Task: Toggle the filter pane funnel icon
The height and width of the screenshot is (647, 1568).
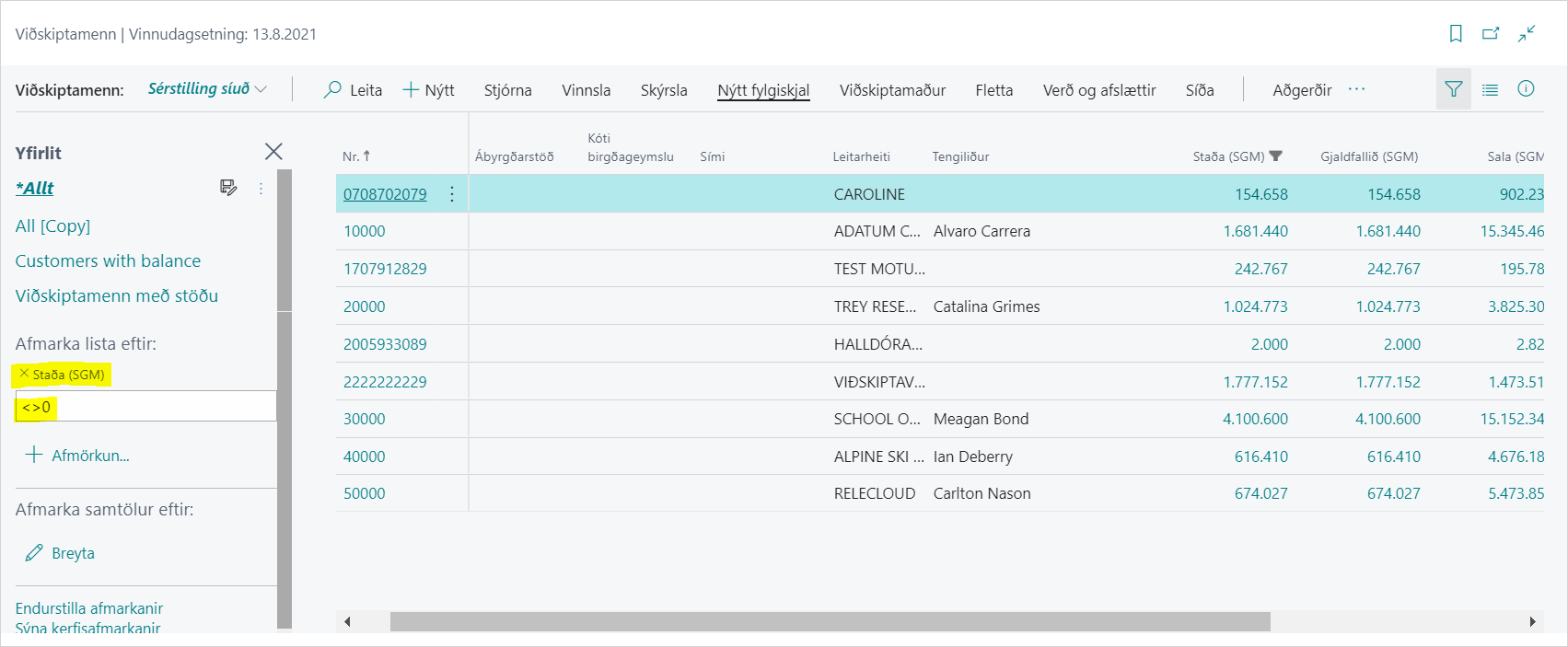Action: [x=1453, y=89]
